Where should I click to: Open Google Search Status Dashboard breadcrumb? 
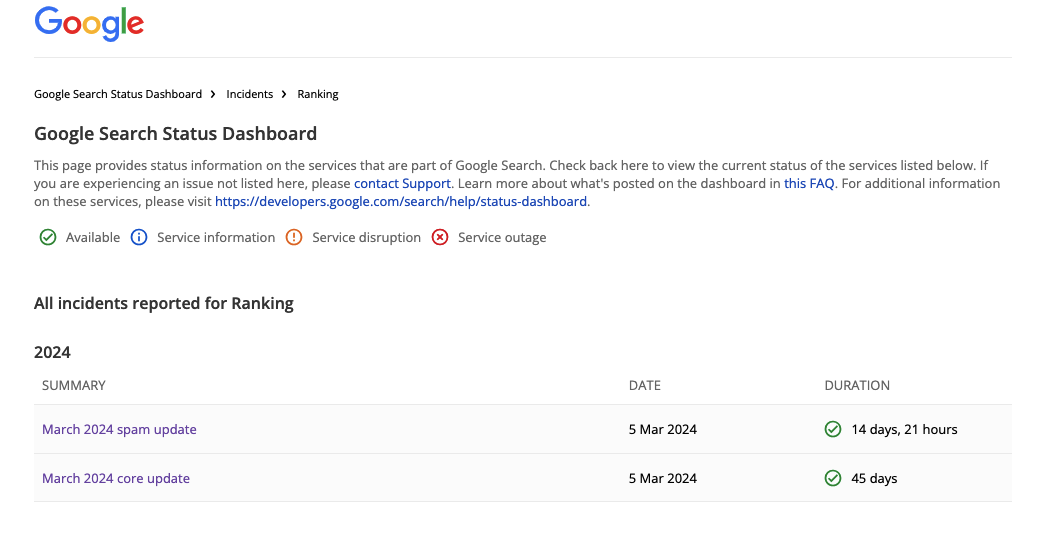[x=118, y=94]
